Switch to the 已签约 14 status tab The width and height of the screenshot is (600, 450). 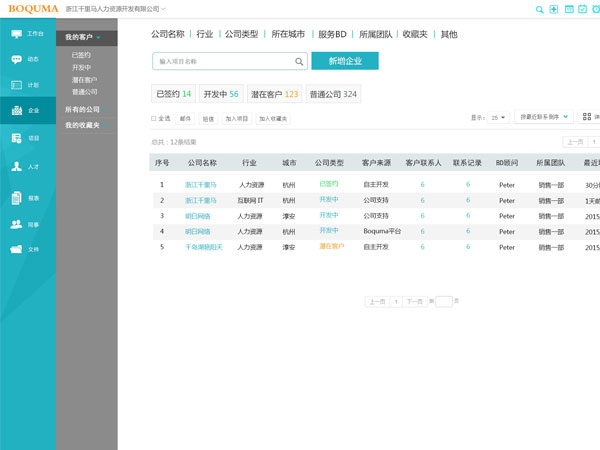[173, 94]
